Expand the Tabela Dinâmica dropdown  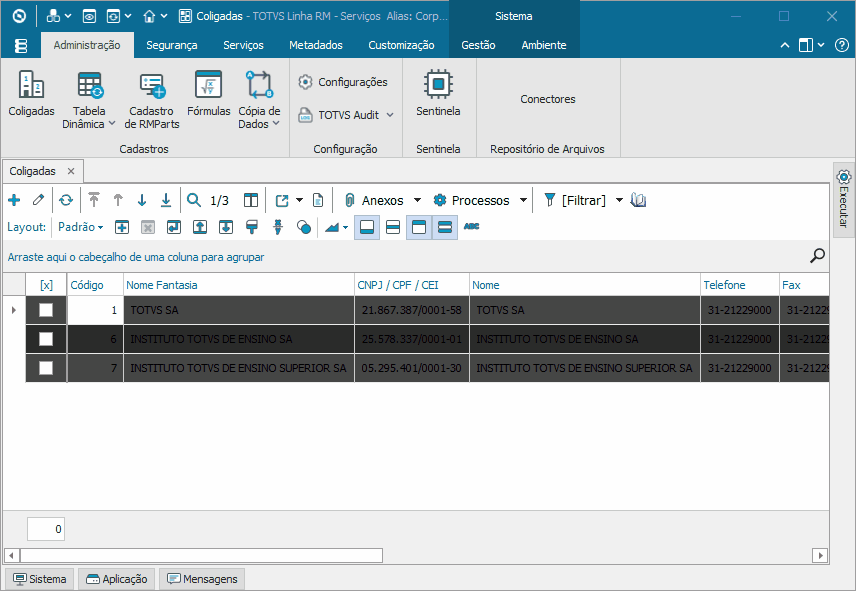111,123
